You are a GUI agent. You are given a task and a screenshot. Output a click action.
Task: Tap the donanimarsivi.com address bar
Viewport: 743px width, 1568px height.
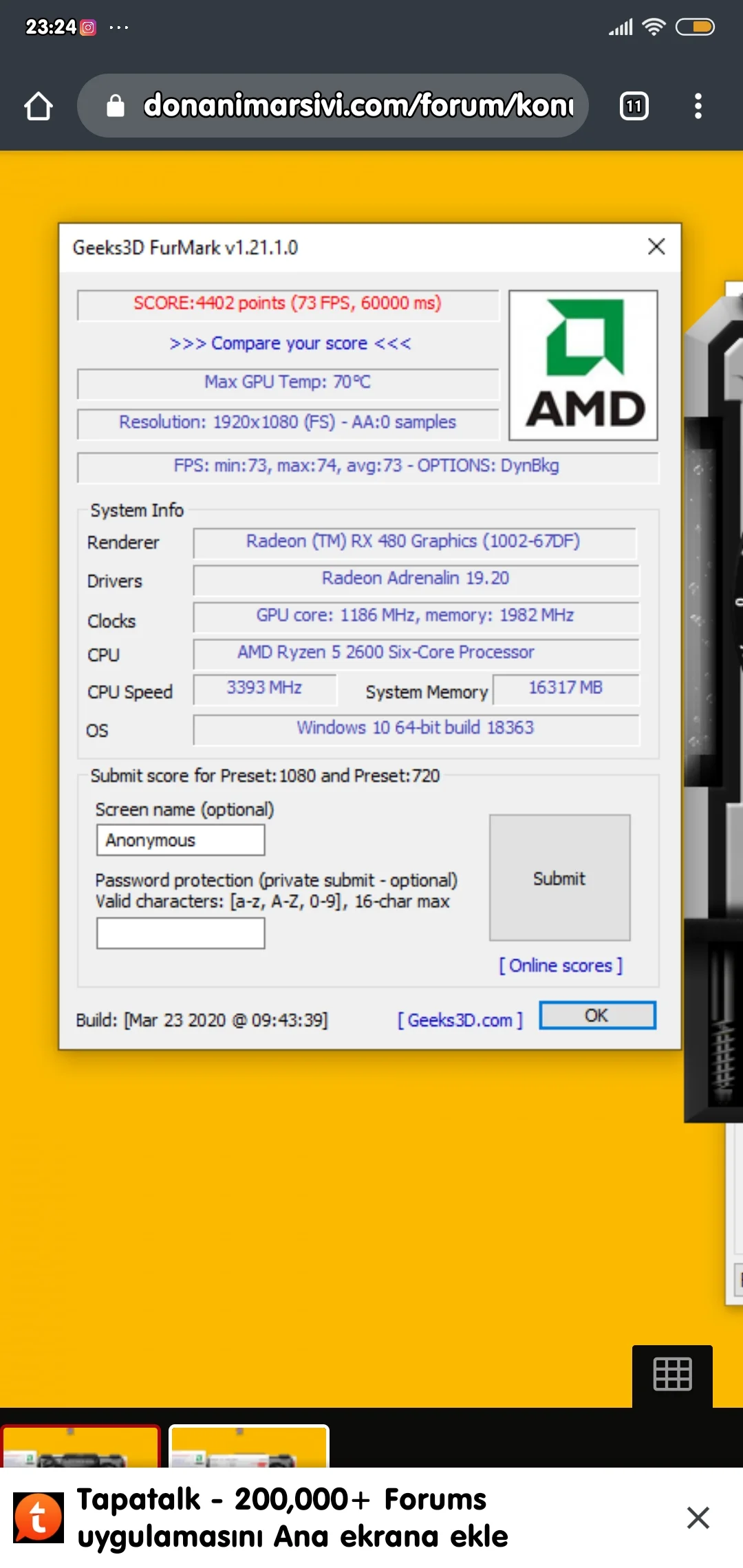tap(333, 106)
